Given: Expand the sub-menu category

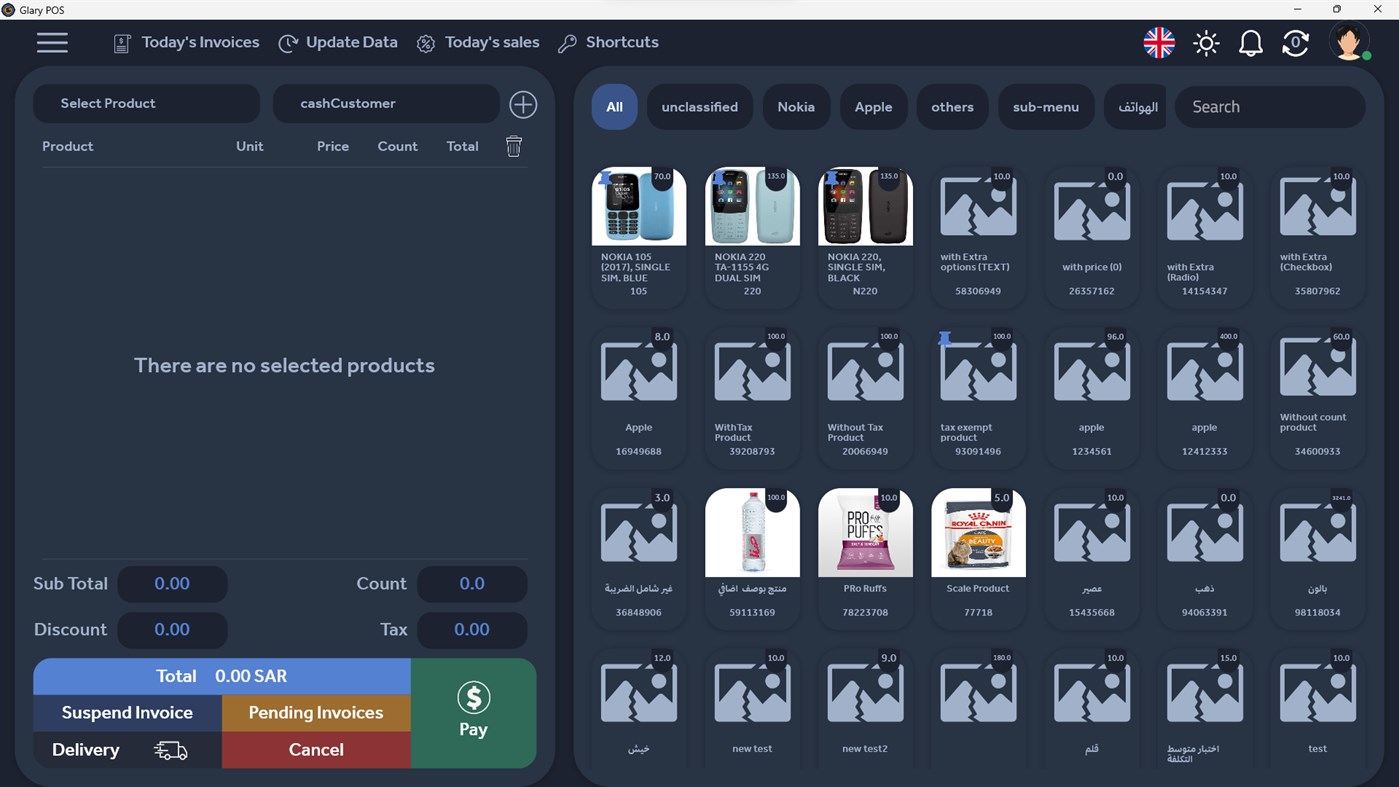Looking at the screenshot, I should coord(1046,106).
